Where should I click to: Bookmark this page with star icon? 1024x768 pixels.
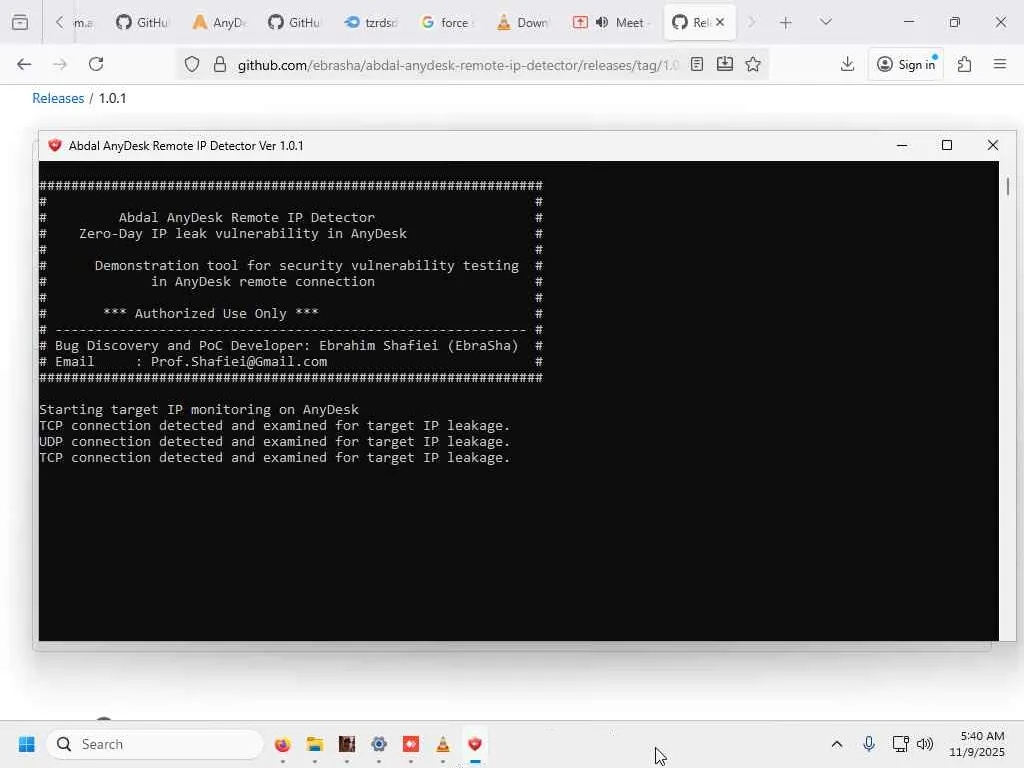[x=753, y=64]
